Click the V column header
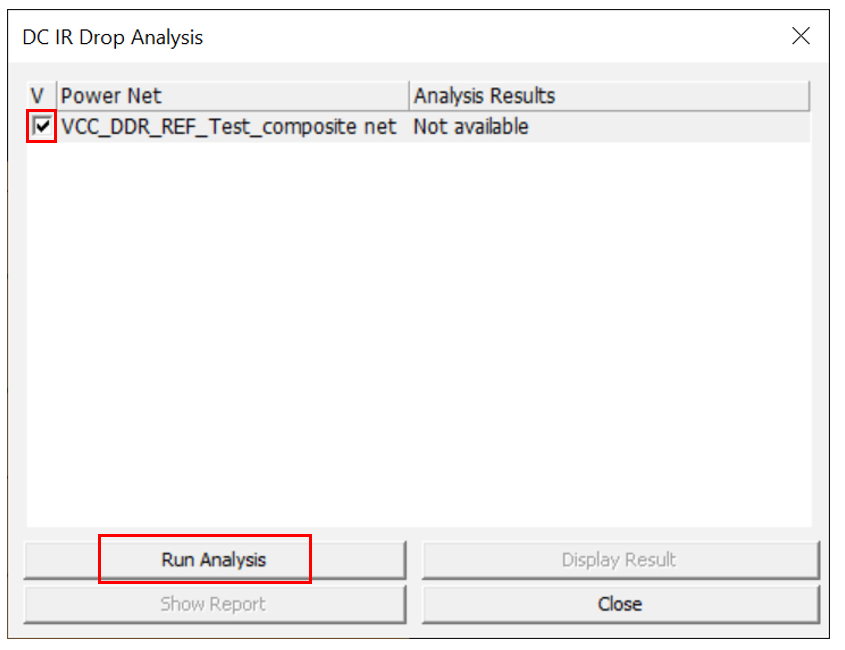Screen dimensions: 845x650 point(39,96)
